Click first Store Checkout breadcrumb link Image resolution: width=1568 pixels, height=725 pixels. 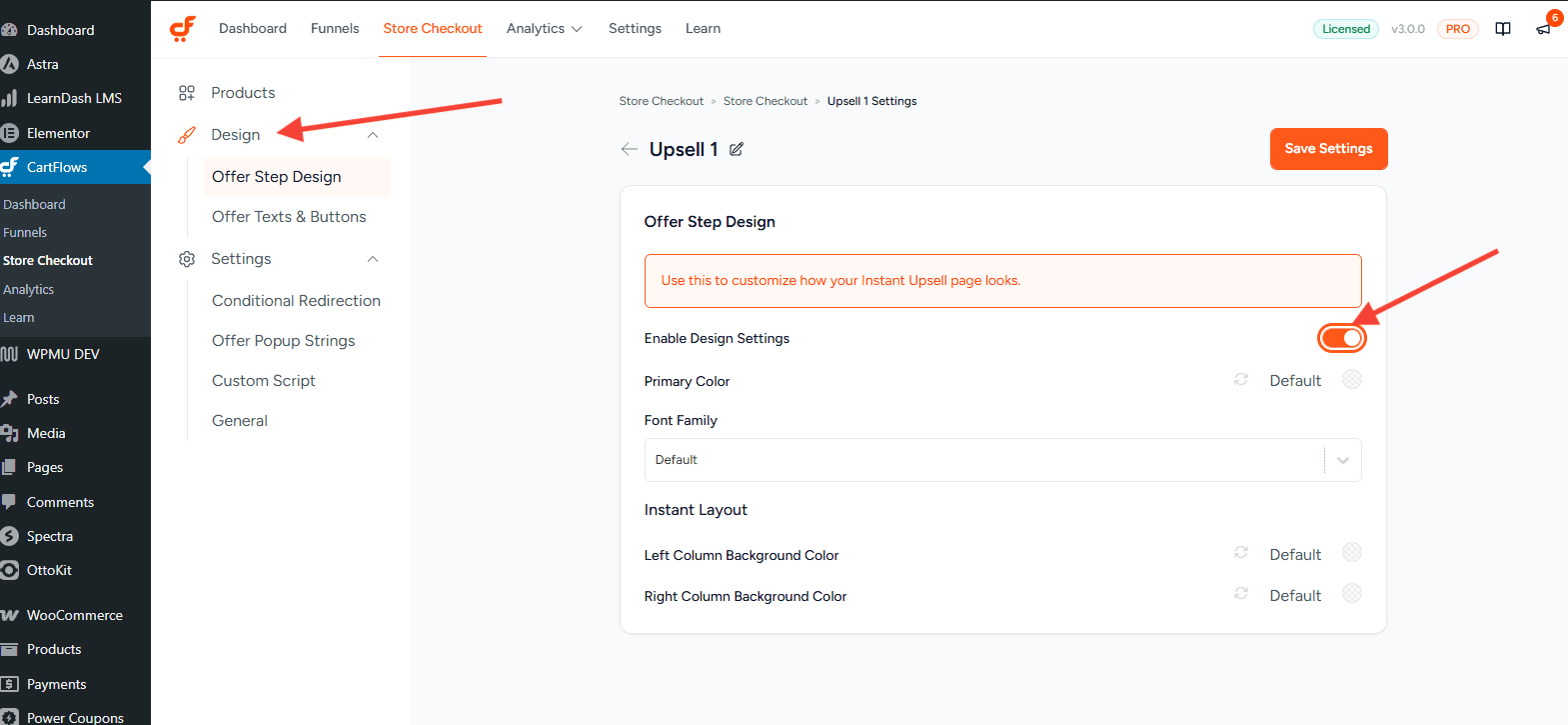click(661, 101)
